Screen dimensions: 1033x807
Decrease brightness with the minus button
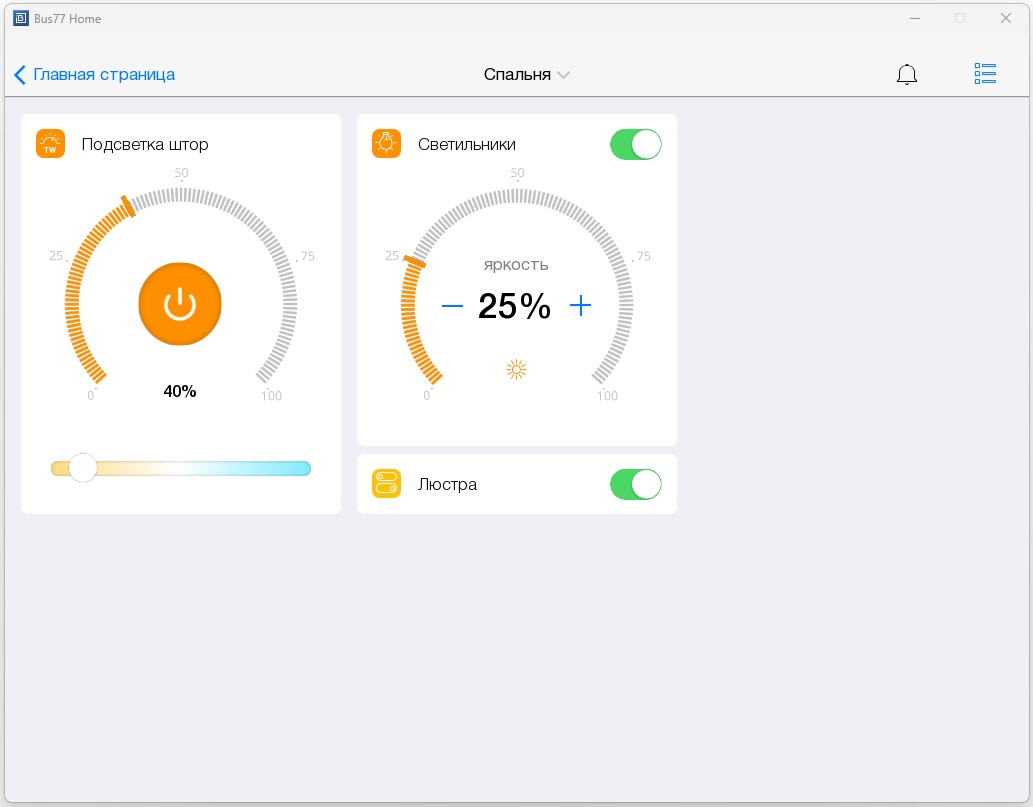click(x=452, y=306)
